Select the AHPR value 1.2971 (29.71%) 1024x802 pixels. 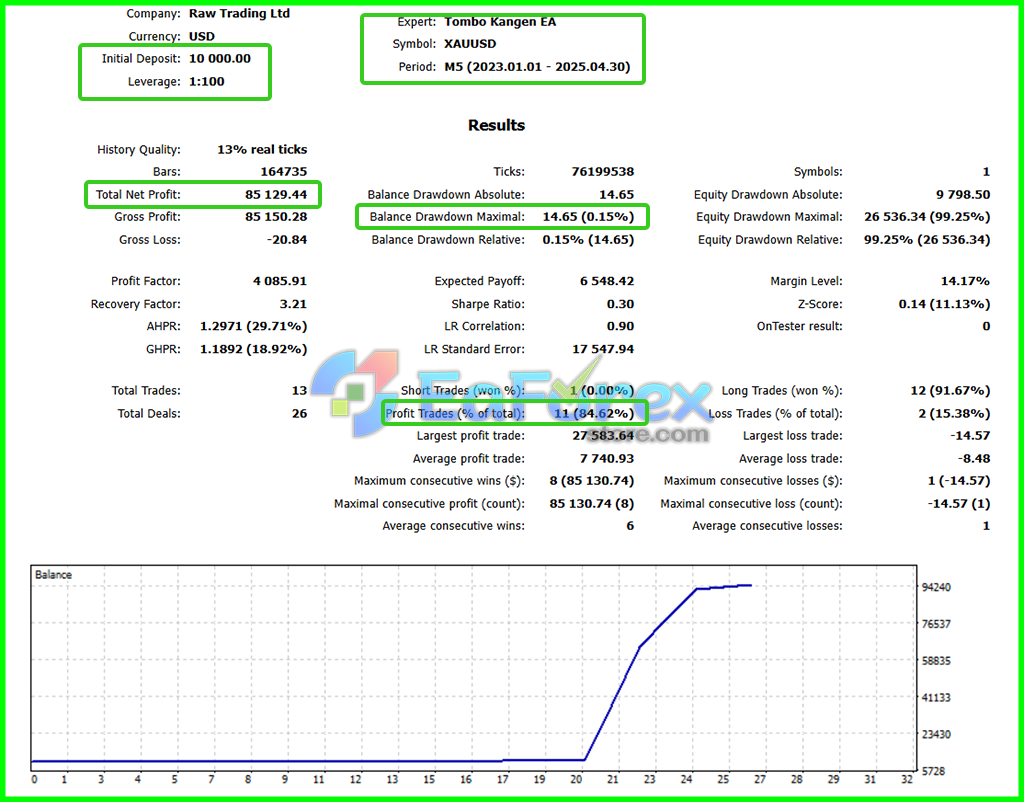(253, 327)
